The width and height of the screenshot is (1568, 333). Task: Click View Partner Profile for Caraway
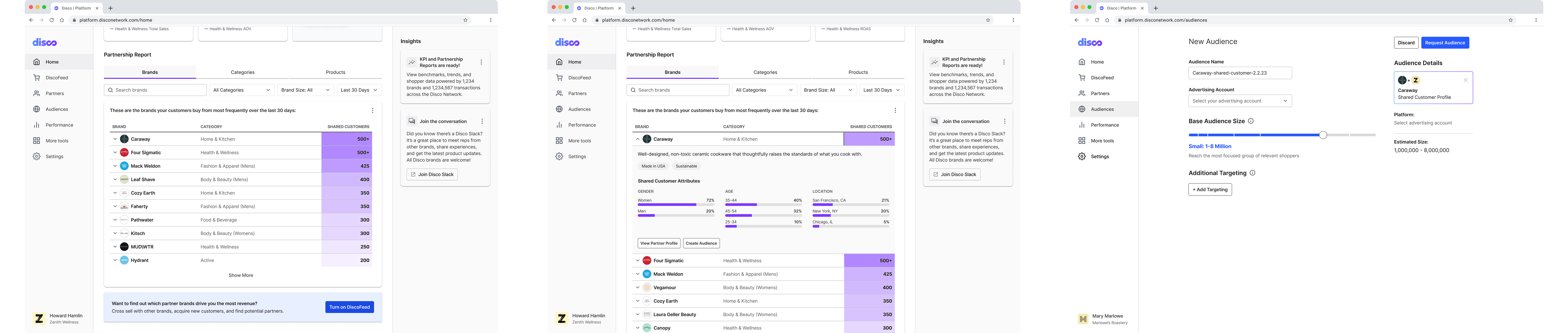point(659,243)
